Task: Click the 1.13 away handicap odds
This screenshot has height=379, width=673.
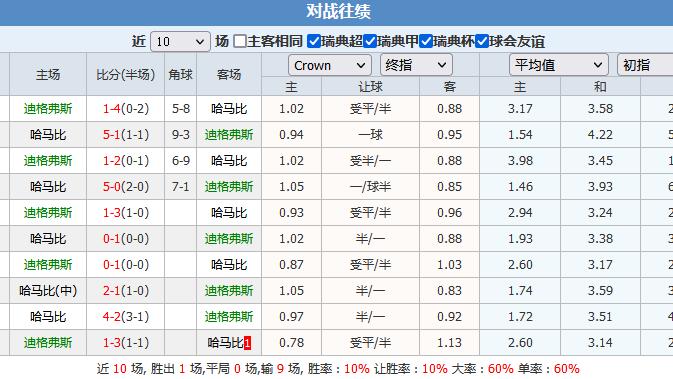Action: click(x=449, y=343)
